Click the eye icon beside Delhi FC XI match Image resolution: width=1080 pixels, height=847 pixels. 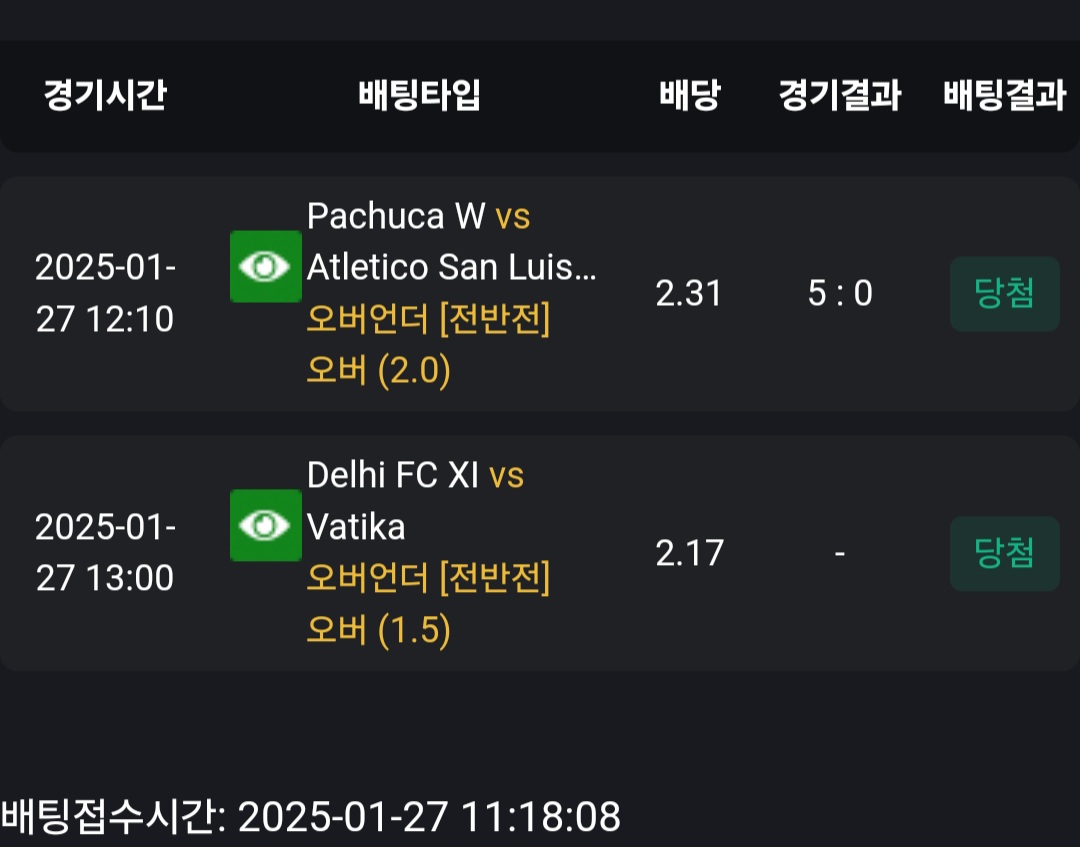point(265,525)
